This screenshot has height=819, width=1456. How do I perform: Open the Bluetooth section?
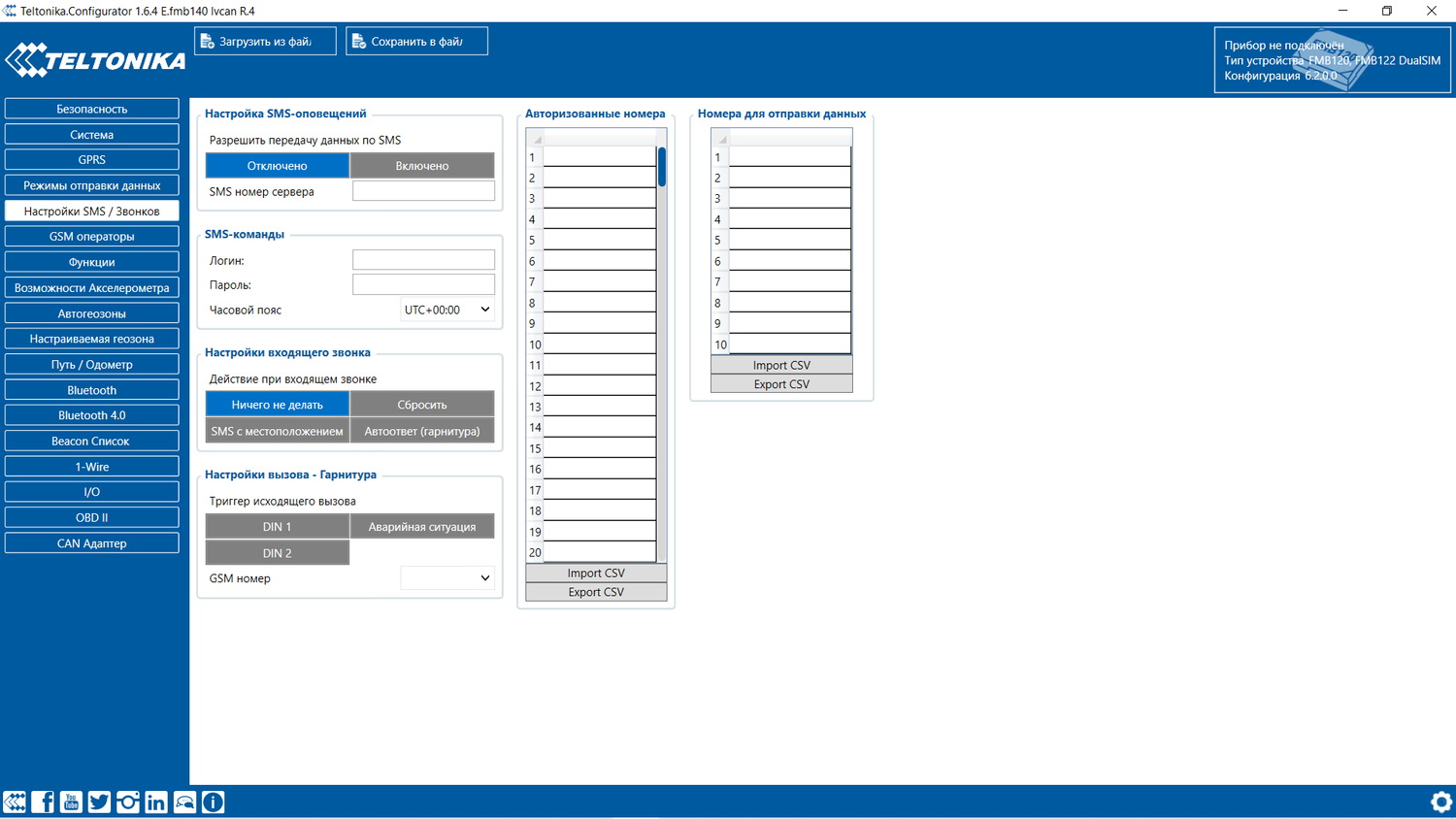tap(91, 390)
